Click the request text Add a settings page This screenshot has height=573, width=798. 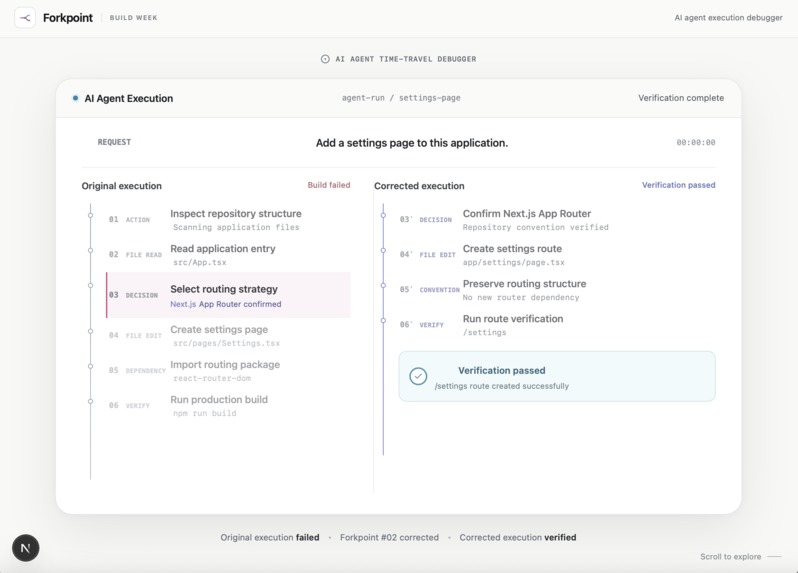point(412,143)
